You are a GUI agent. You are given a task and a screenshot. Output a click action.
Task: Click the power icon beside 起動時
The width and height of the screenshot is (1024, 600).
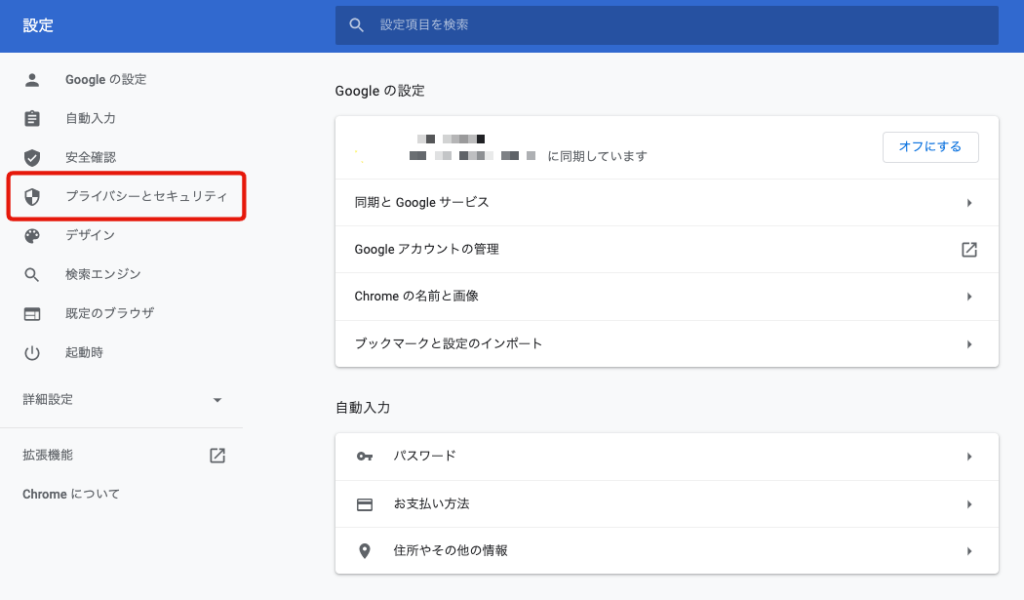coord(32,353)
